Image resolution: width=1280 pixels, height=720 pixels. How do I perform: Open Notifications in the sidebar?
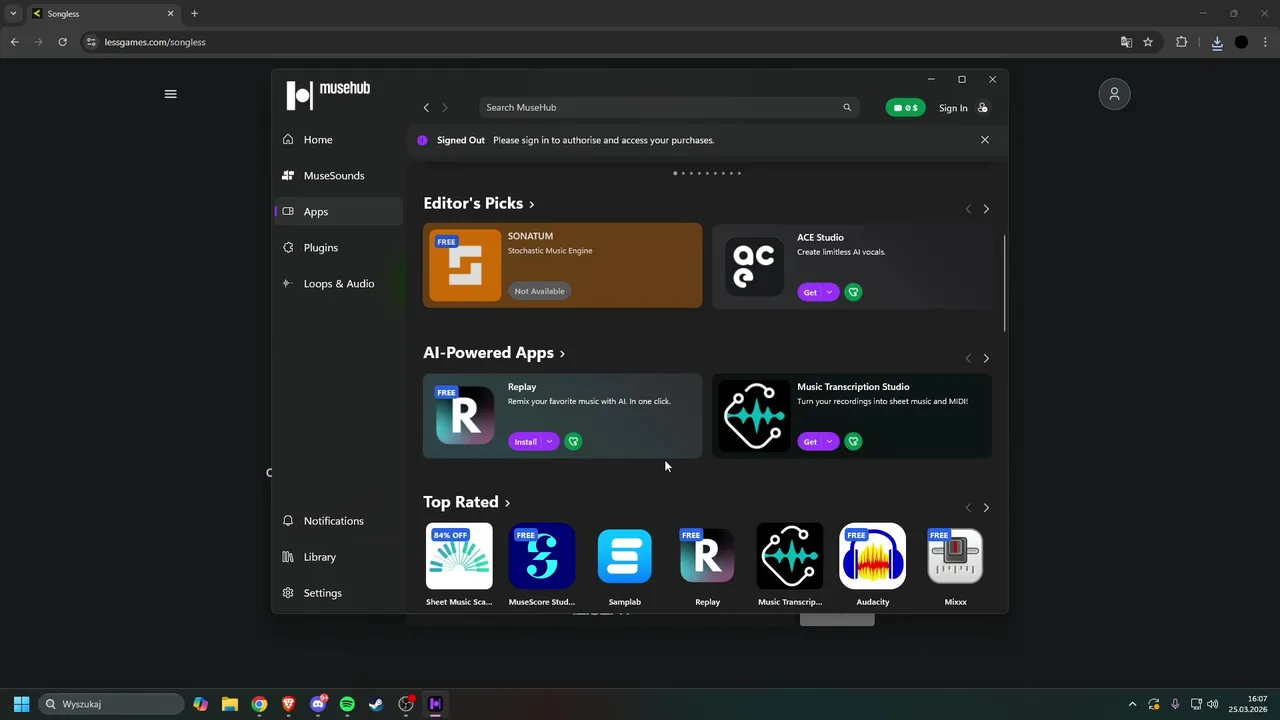339,521
